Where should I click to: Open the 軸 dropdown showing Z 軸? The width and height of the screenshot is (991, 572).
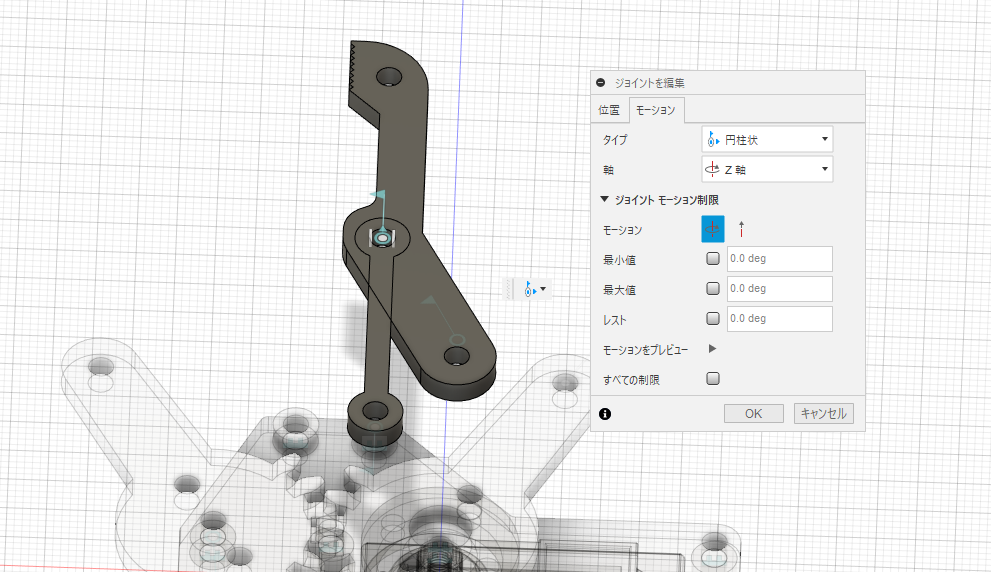[767, 169]
